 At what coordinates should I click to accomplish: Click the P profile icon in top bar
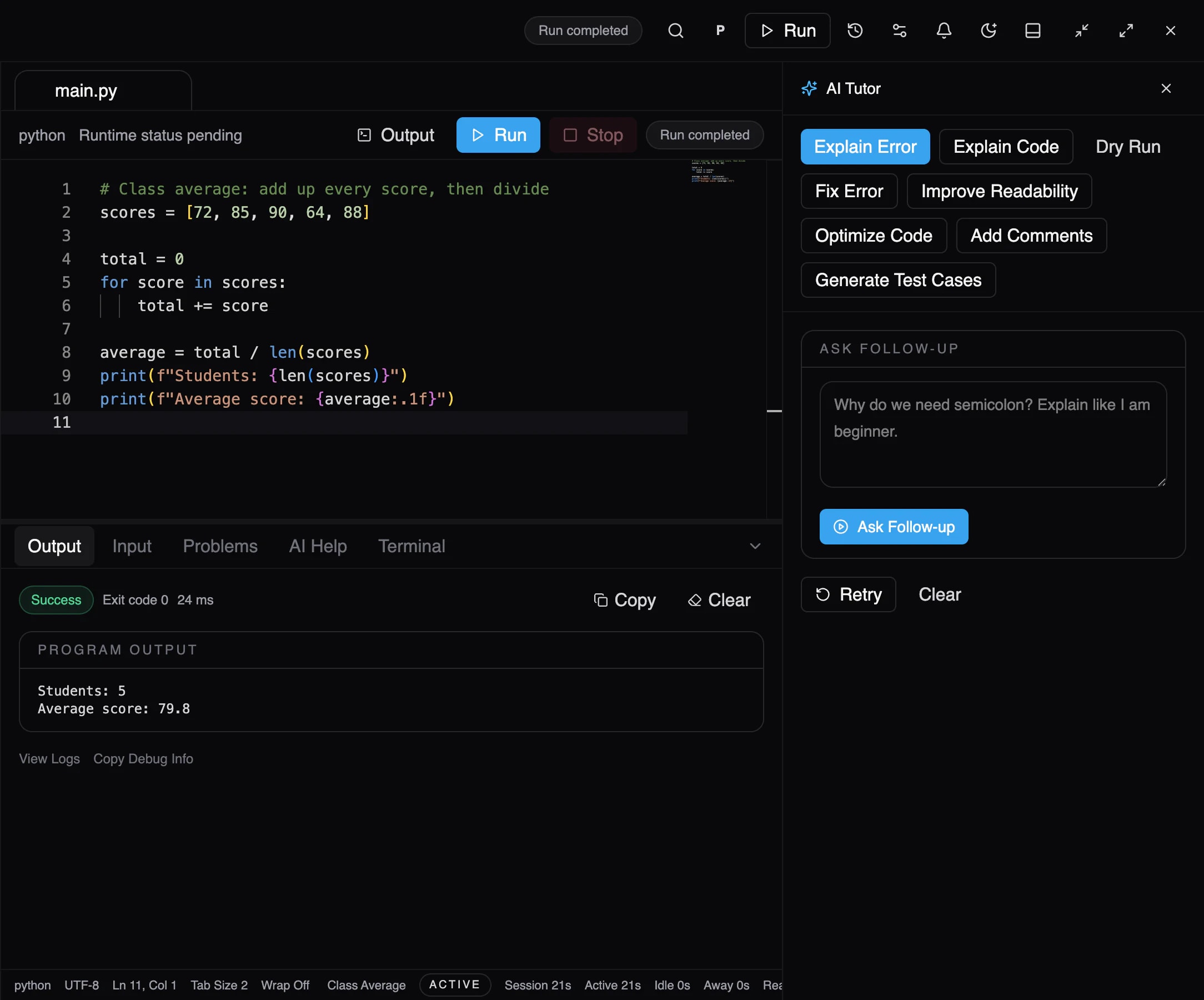point(720,31)
